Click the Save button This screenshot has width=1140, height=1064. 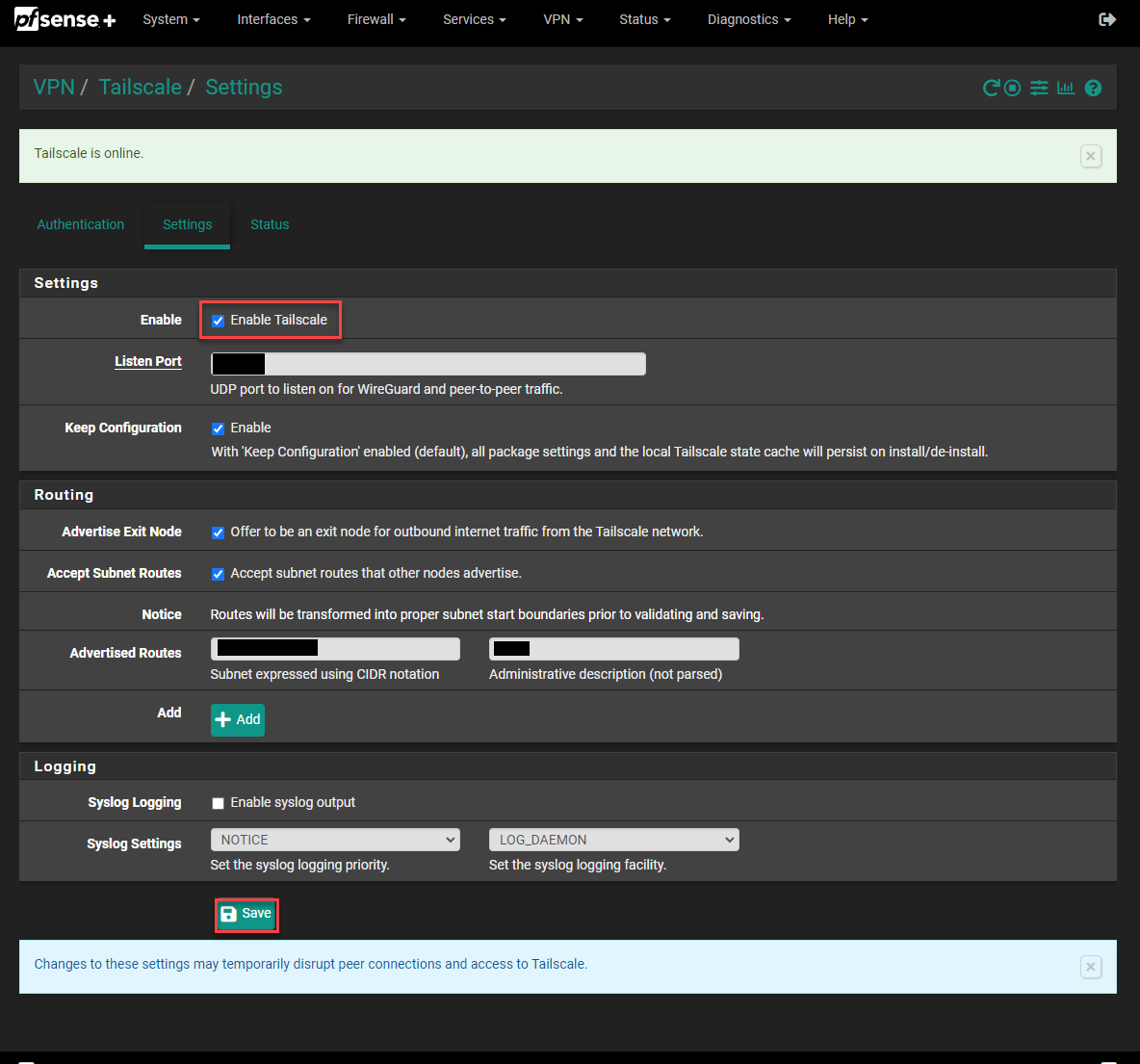(246, 914)
